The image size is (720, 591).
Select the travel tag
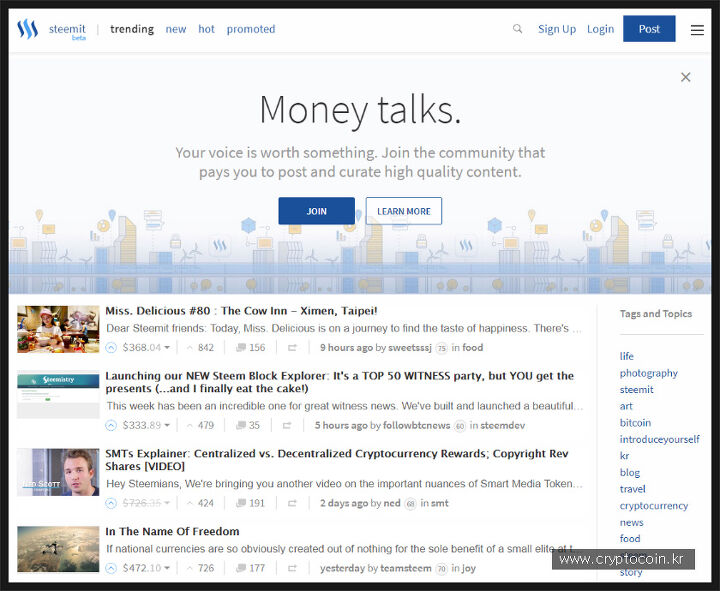[632, 489]
